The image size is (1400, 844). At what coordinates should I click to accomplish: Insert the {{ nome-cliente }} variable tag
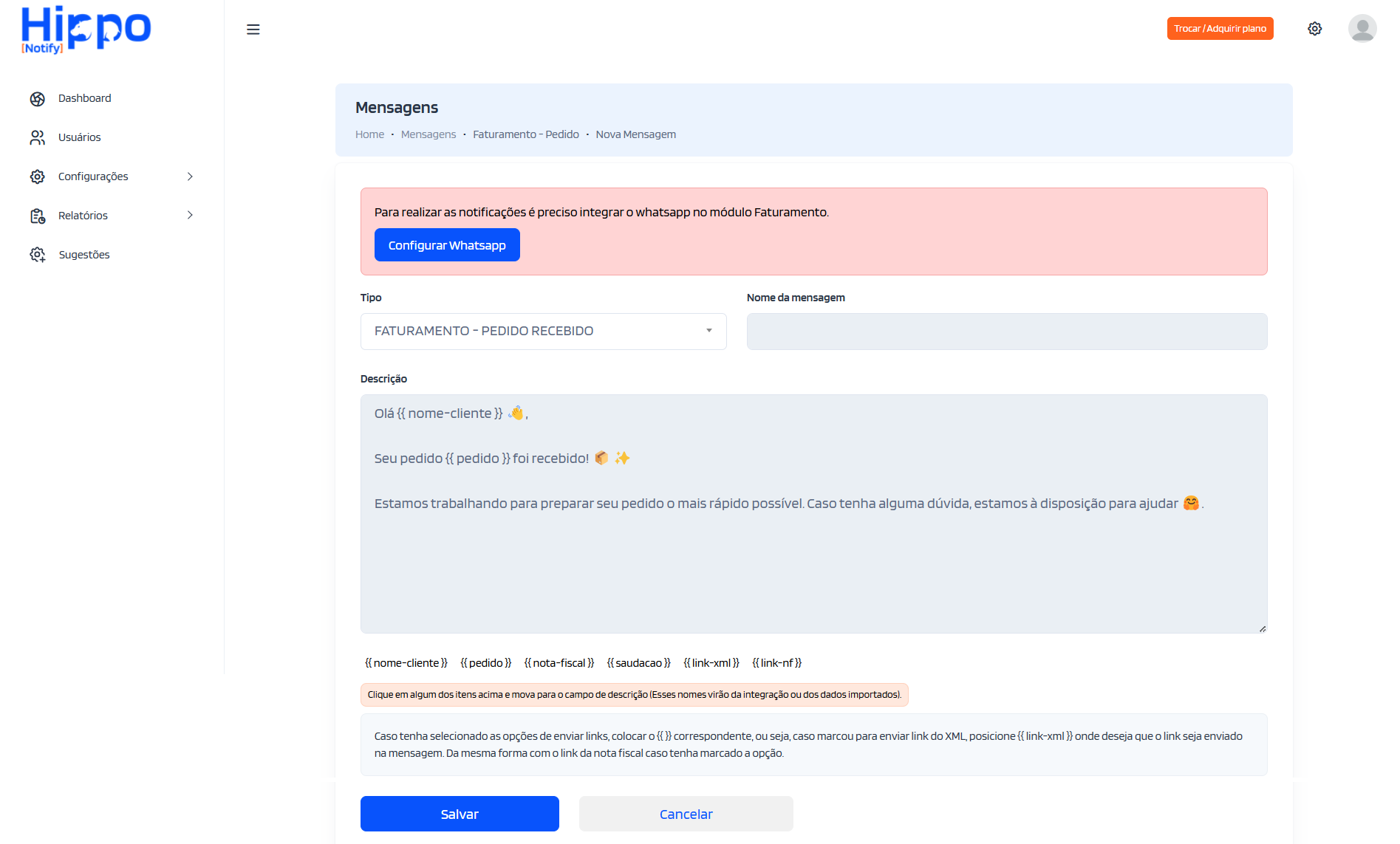click(406, 662)
